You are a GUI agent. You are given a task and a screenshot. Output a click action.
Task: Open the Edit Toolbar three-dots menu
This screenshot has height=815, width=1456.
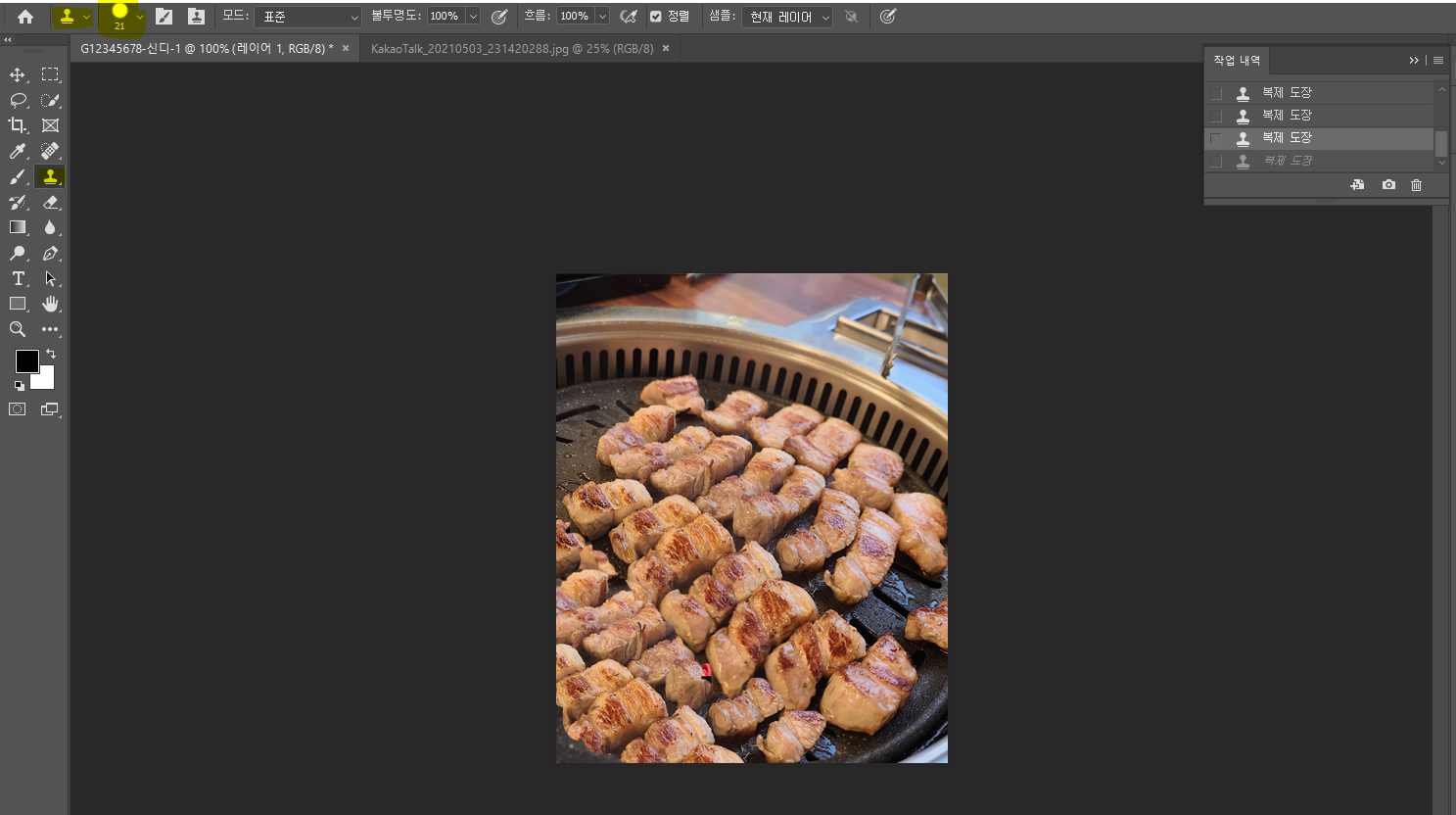(x=50, y=329)
